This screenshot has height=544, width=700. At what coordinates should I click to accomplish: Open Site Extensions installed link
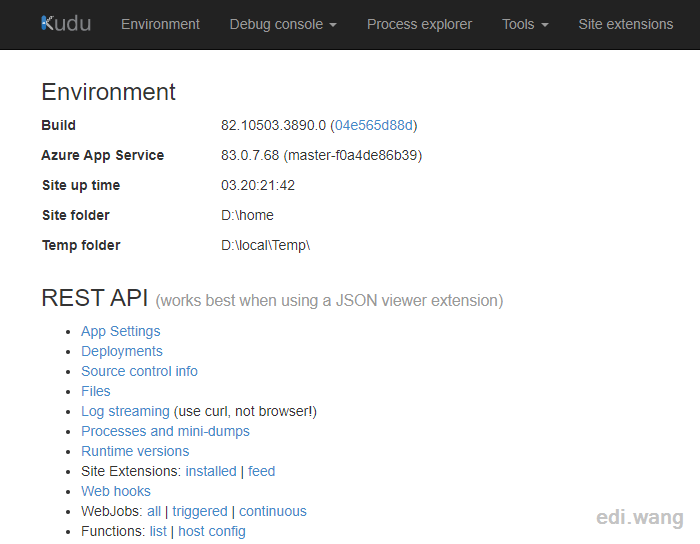point(211,471)
